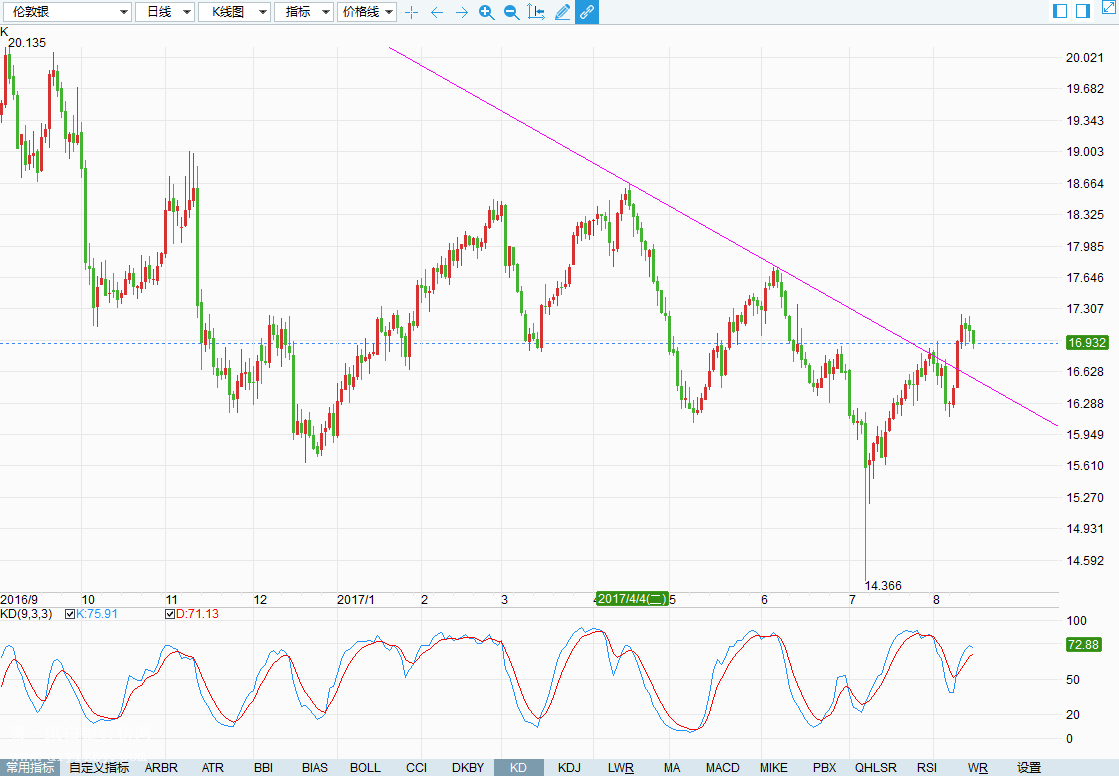The height and width of the screenshot is (776, 1119).
Task: Select the BOLL indicator
Action: point(365,767)
